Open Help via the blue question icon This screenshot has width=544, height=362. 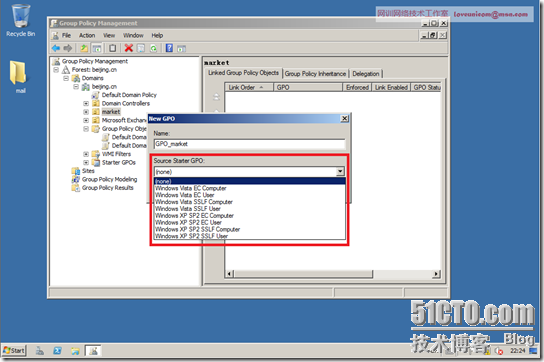click(x=169, y=48)
